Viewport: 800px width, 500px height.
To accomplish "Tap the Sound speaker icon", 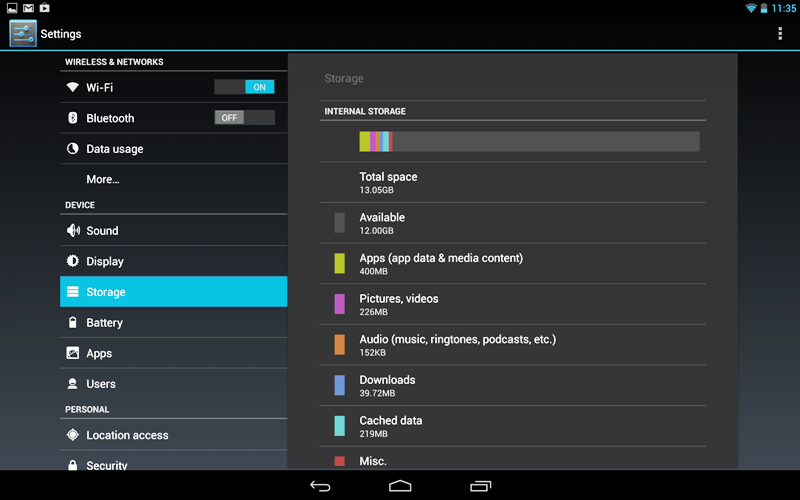I will point(73,231).
